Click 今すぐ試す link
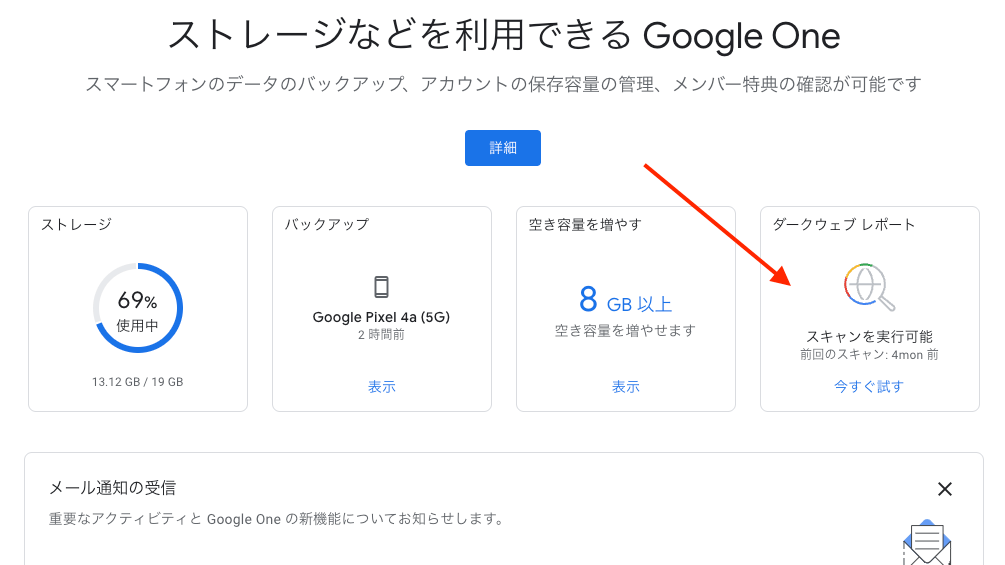This screenshot has height=565, width=1005. (869, 386)
